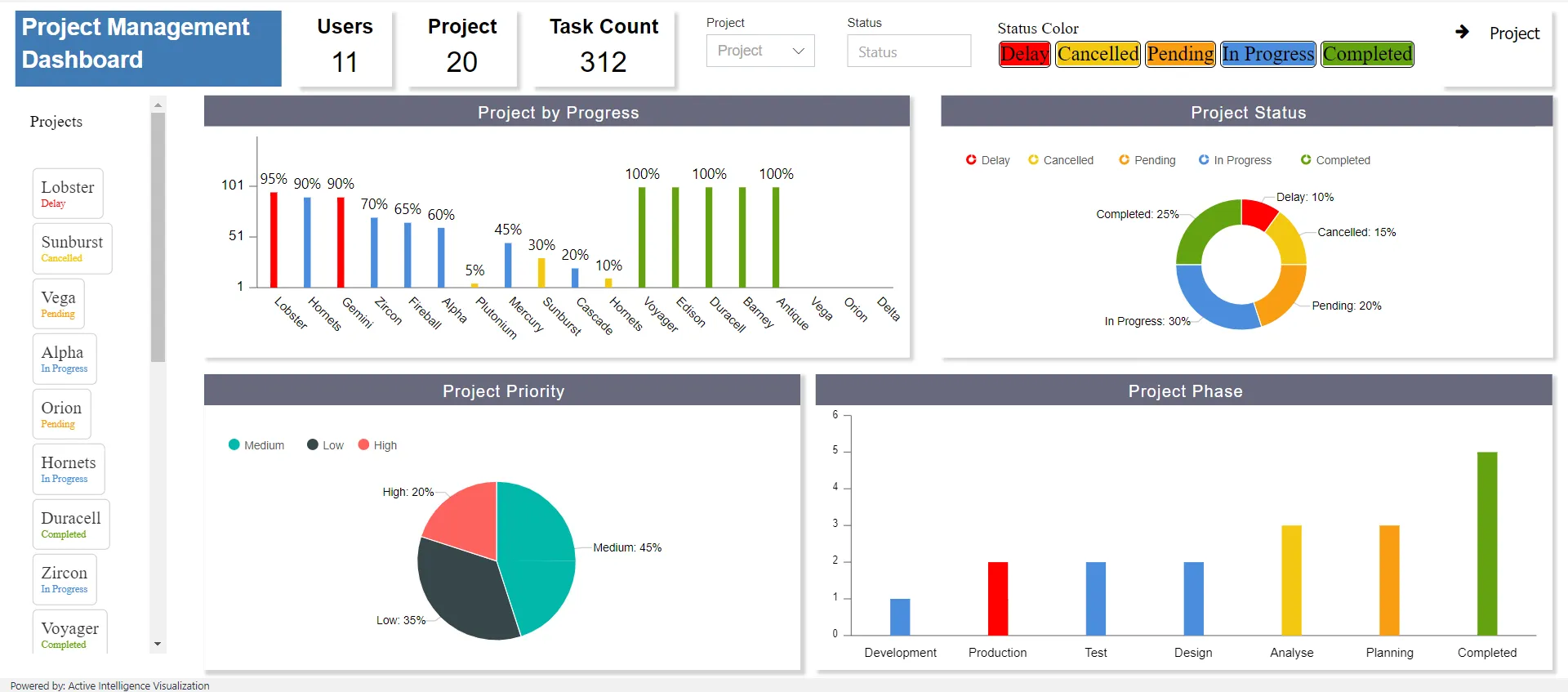Click the red Delay status color swatch

1025,54
